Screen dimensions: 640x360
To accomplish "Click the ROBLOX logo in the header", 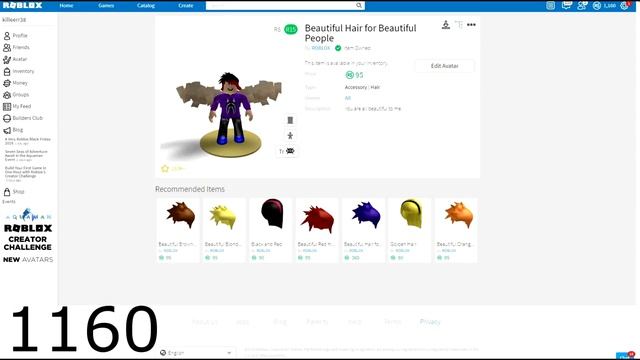I will point(22,5).
